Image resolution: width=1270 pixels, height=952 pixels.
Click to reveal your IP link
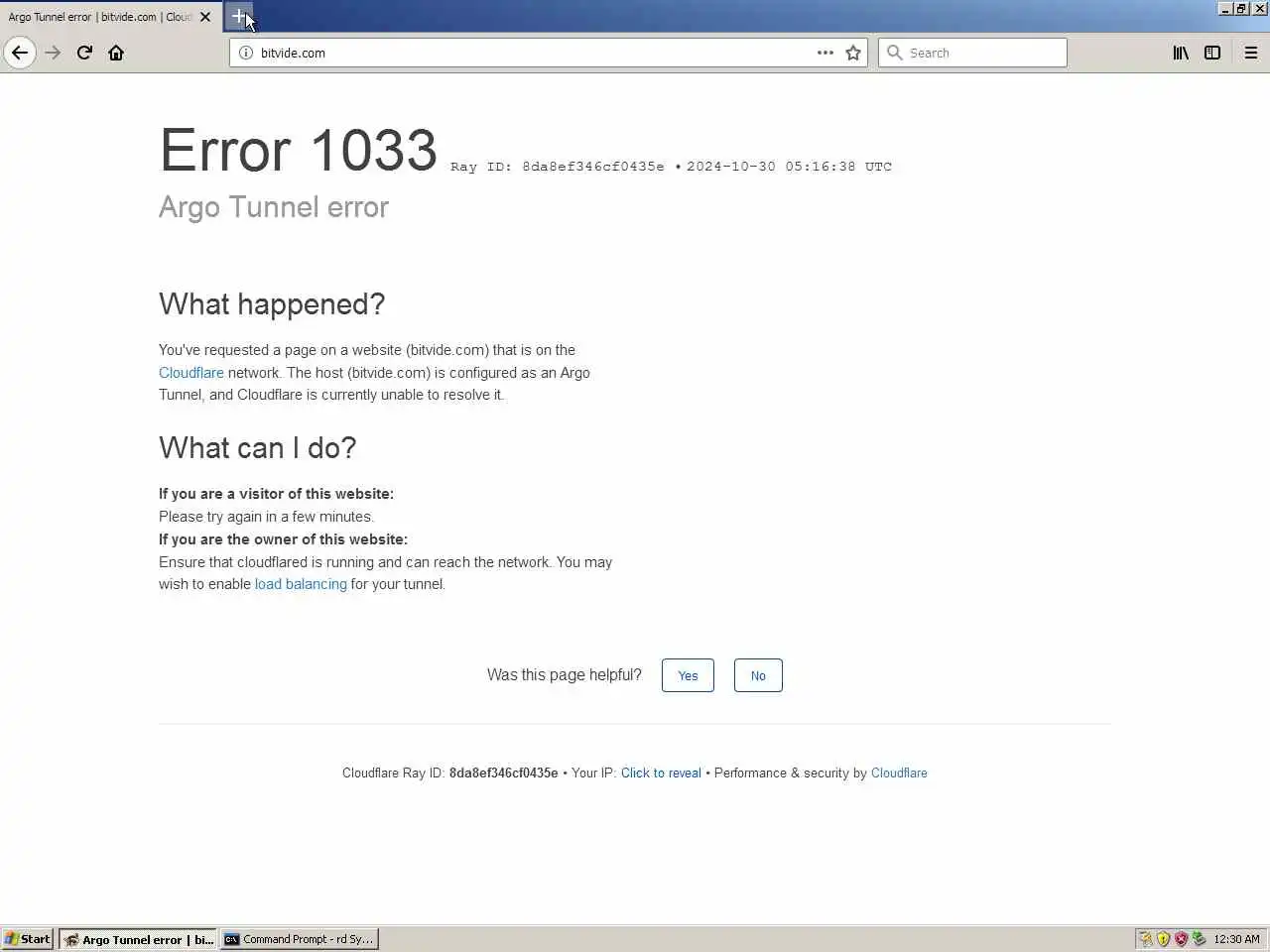point(661,773)
